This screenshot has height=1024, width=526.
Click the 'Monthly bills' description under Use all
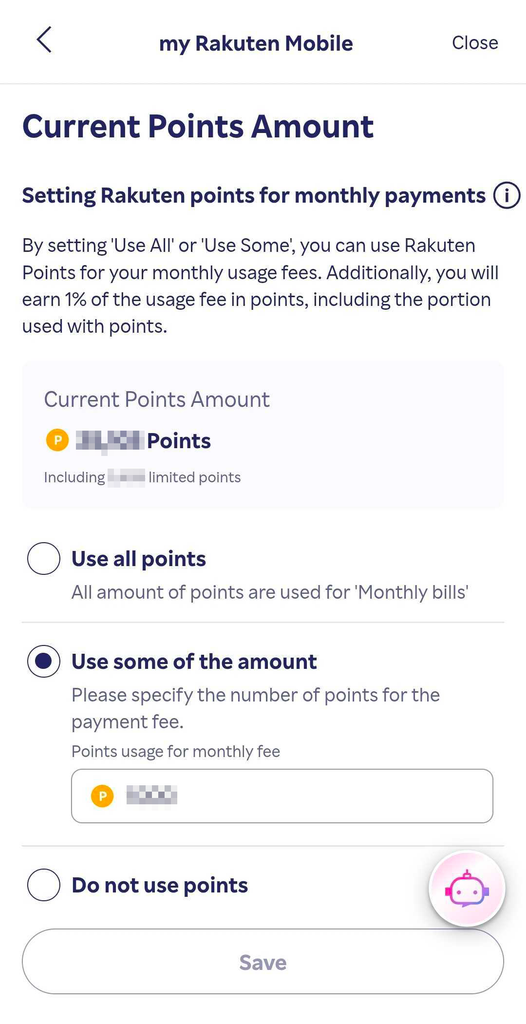(x=269, y=594)
